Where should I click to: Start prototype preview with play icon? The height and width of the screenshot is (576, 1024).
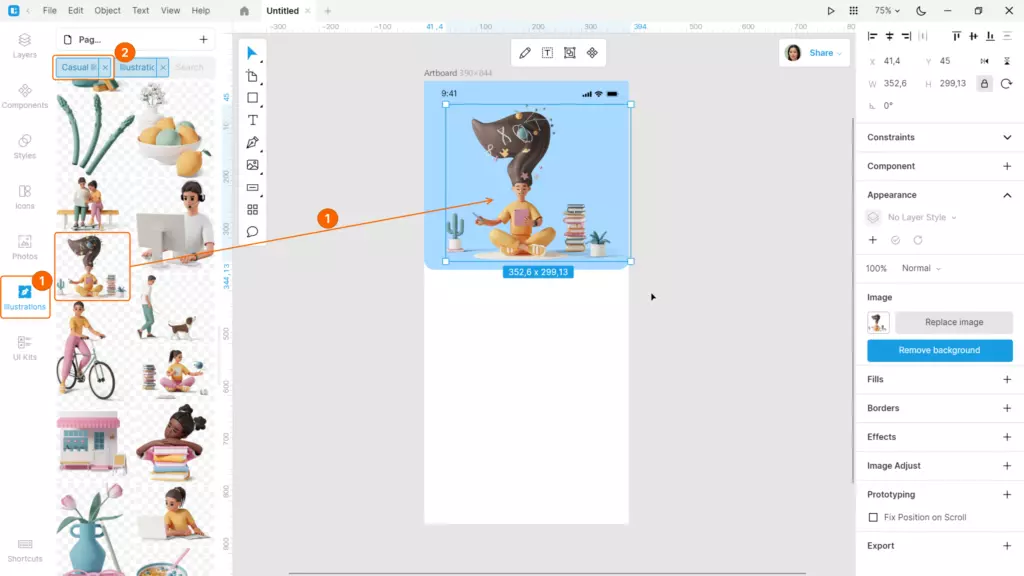(831, 10)
